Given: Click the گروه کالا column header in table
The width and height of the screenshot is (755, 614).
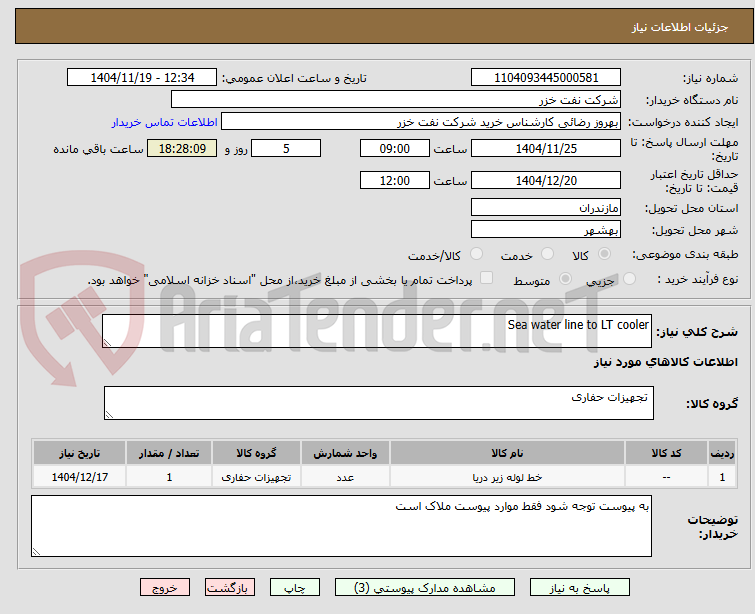Looking at the screenshot, I should (256, 453).
